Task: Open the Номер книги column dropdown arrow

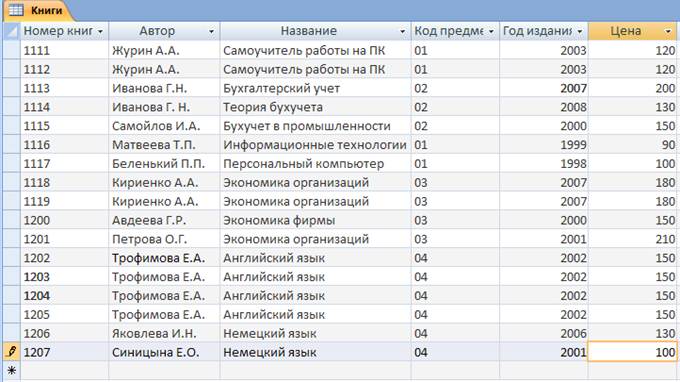Action: [100, 32]
